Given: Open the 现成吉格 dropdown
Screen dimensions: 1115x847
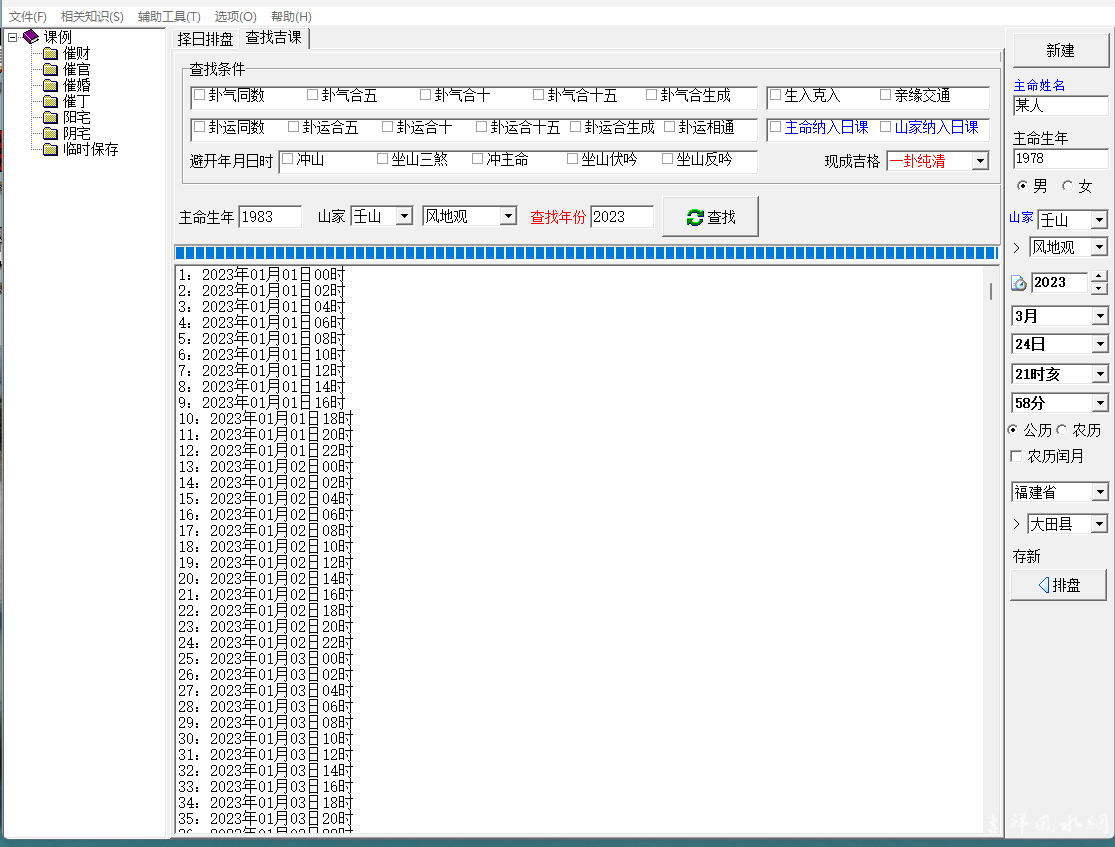Looking at the screenshot, I should click(x=979, y=161).
